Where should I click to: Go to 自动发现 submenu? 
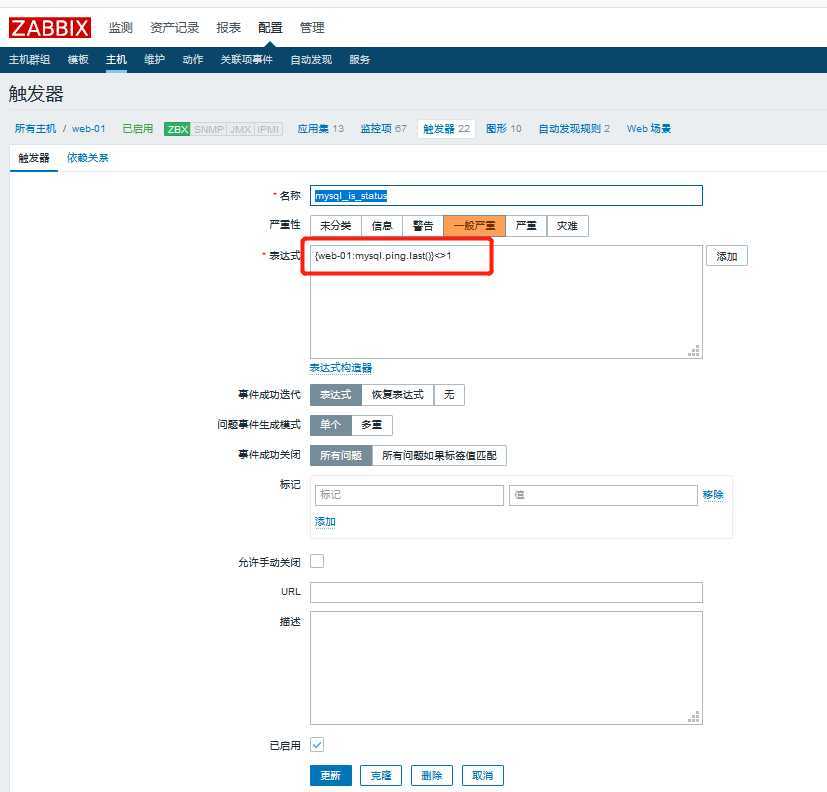click(311, 60)
